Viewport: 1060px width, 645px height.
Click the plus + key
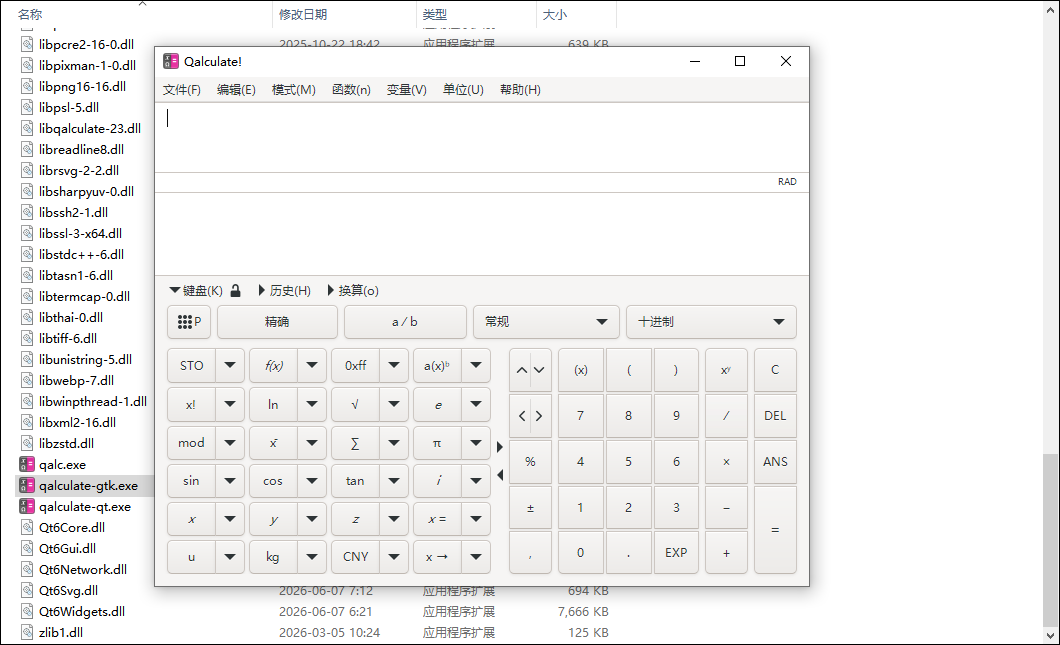(x=726, y=553)
